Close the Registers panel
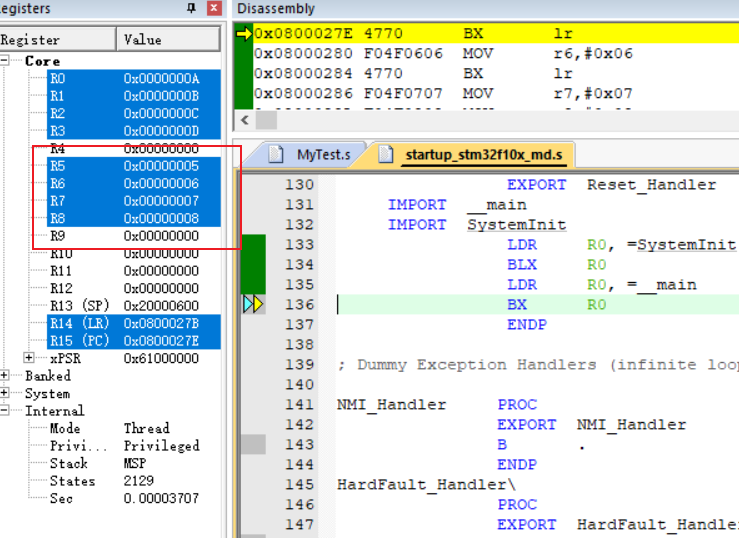Screen dimensions: 739x538 coord(214,8)
